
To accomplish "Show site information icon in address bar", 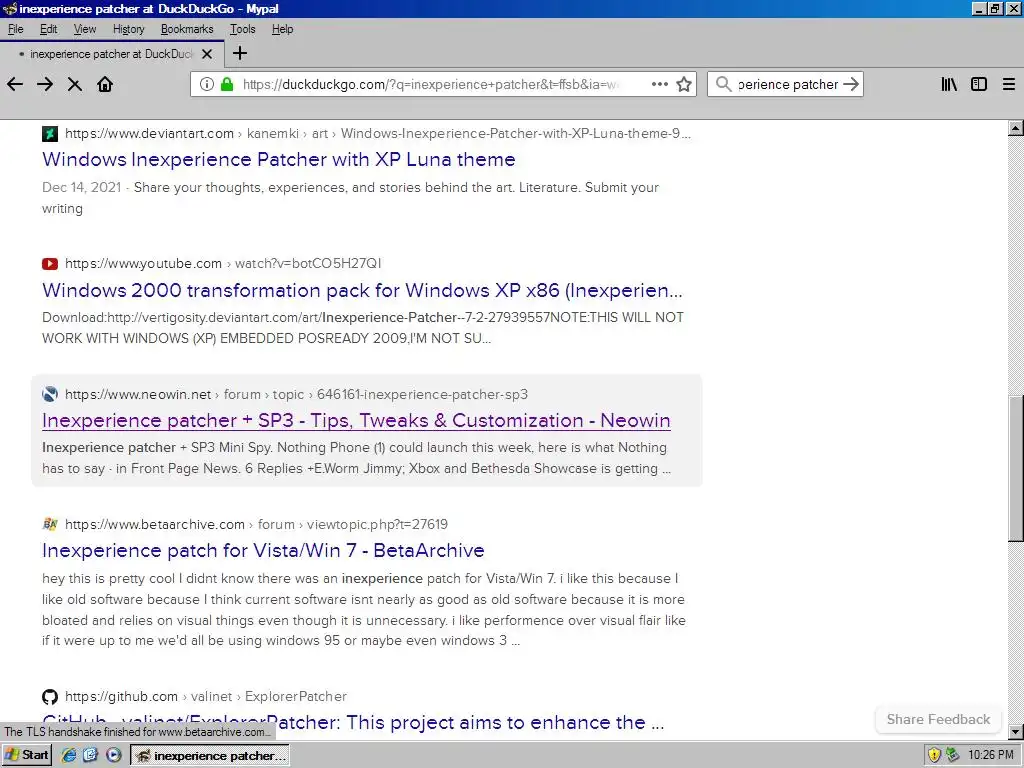I will coord(206,84).
